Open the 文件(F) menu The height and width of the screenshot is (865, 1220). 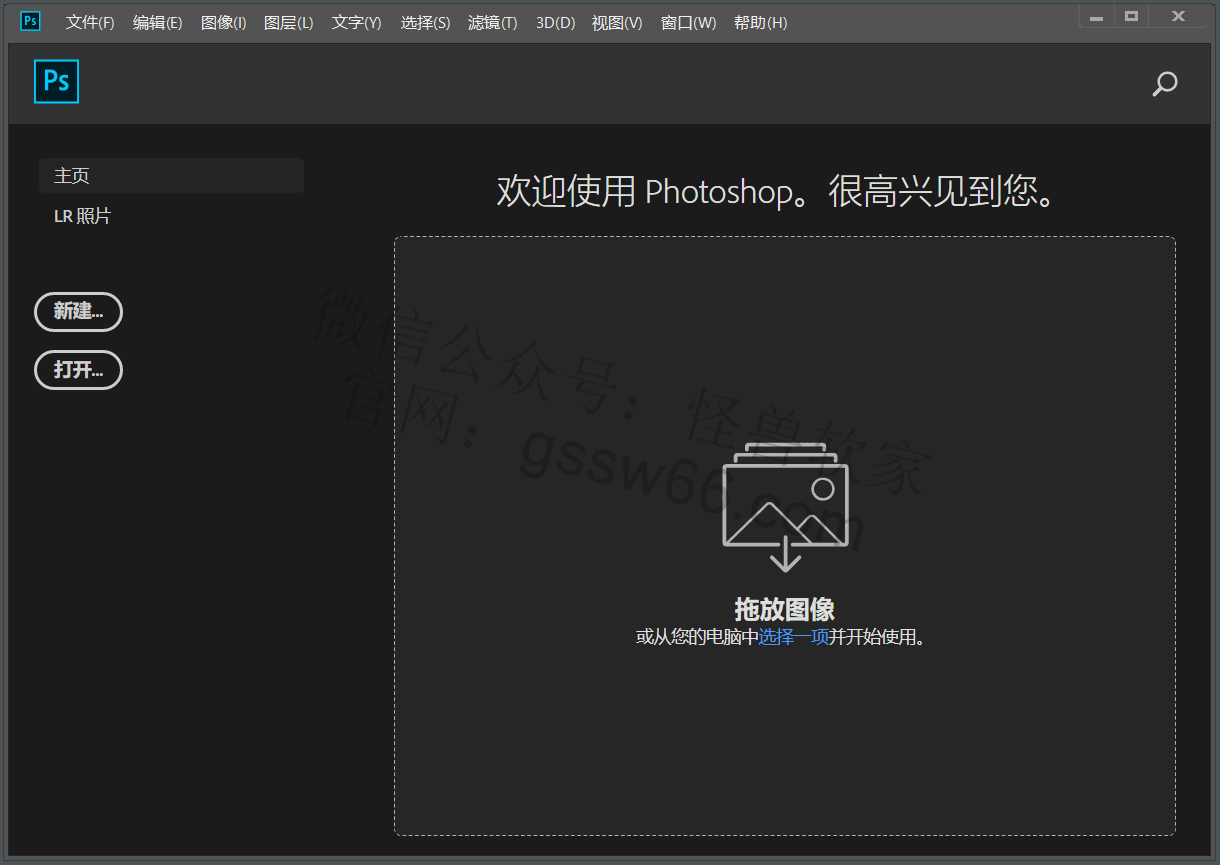[x=90, y=23]
